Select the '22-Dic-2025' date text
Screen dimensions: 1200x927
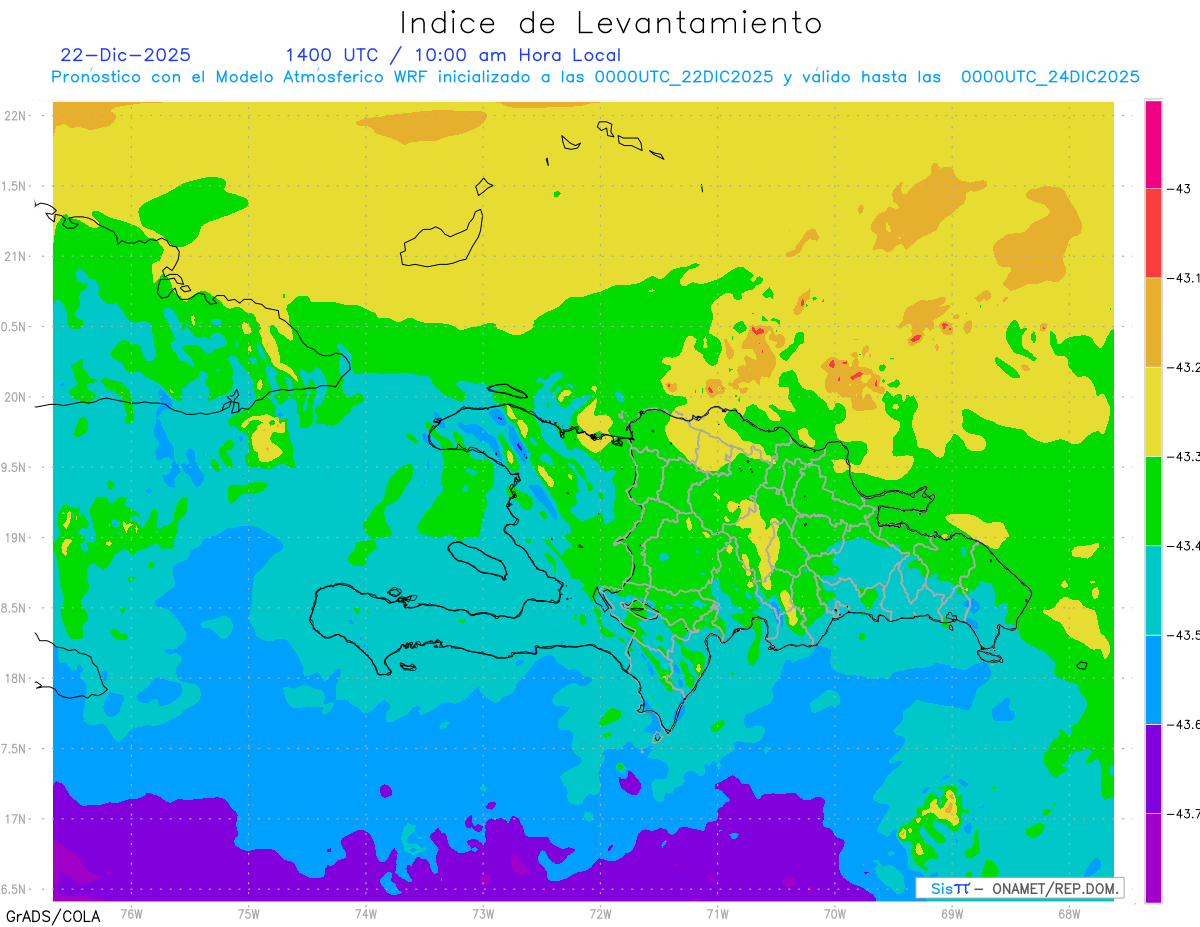125,55
